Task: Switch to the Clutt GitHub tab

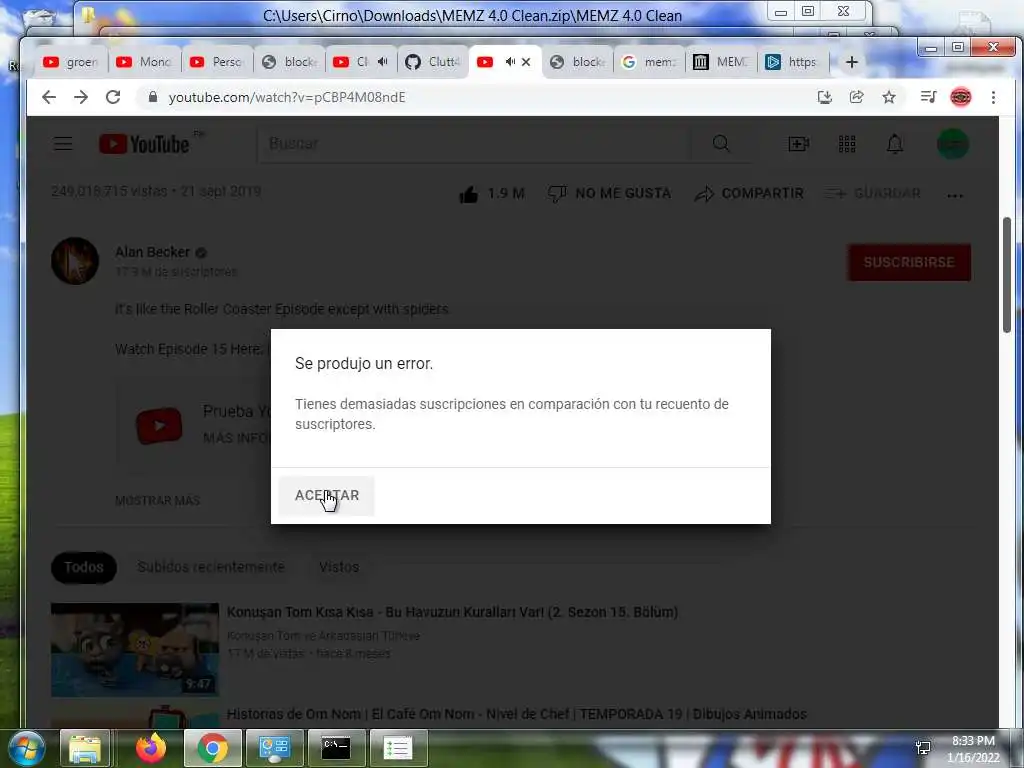Action: pyautogui.click(x=433, y=62)
